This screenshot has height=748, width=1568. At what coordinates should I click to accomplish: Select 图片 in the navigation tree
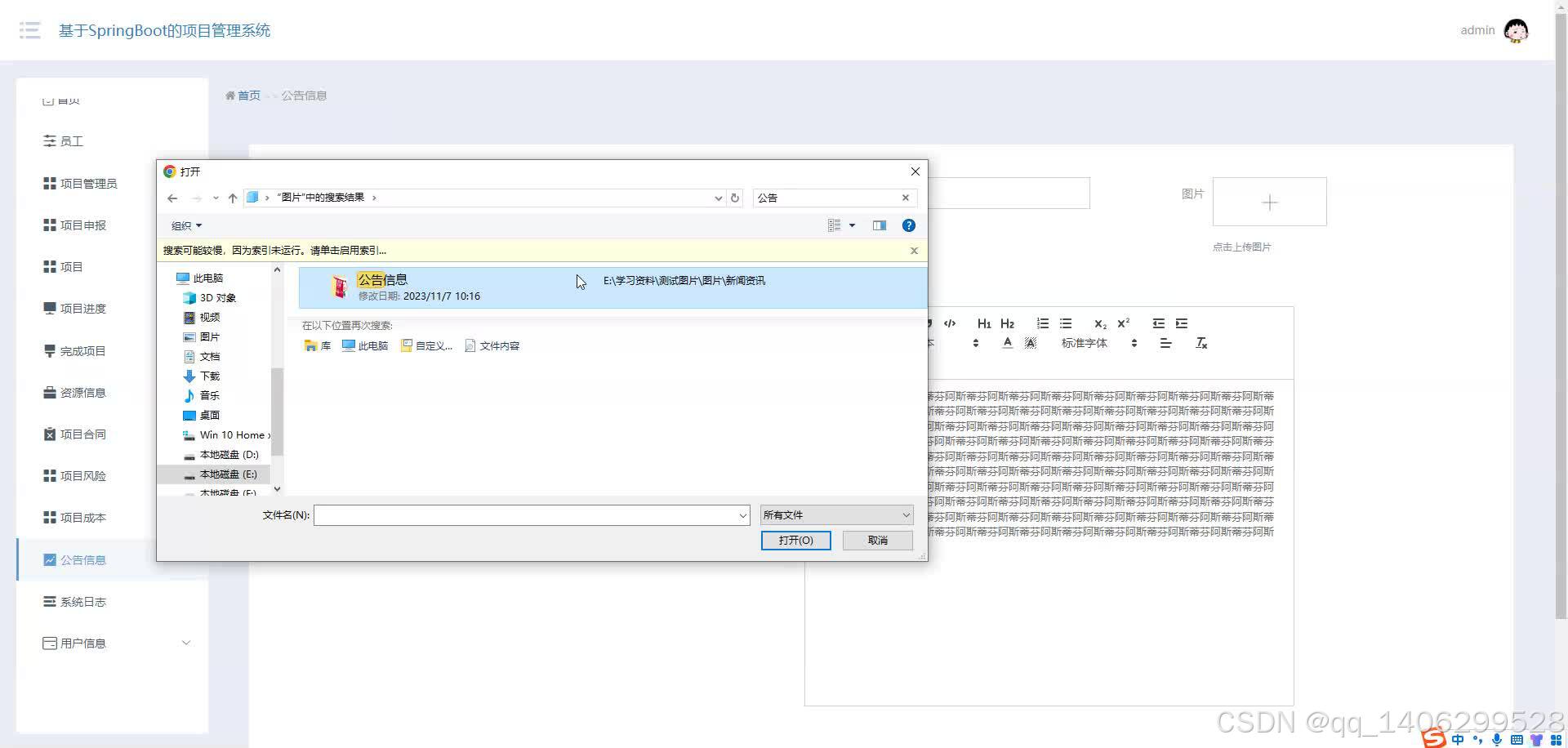pos(202,337)
